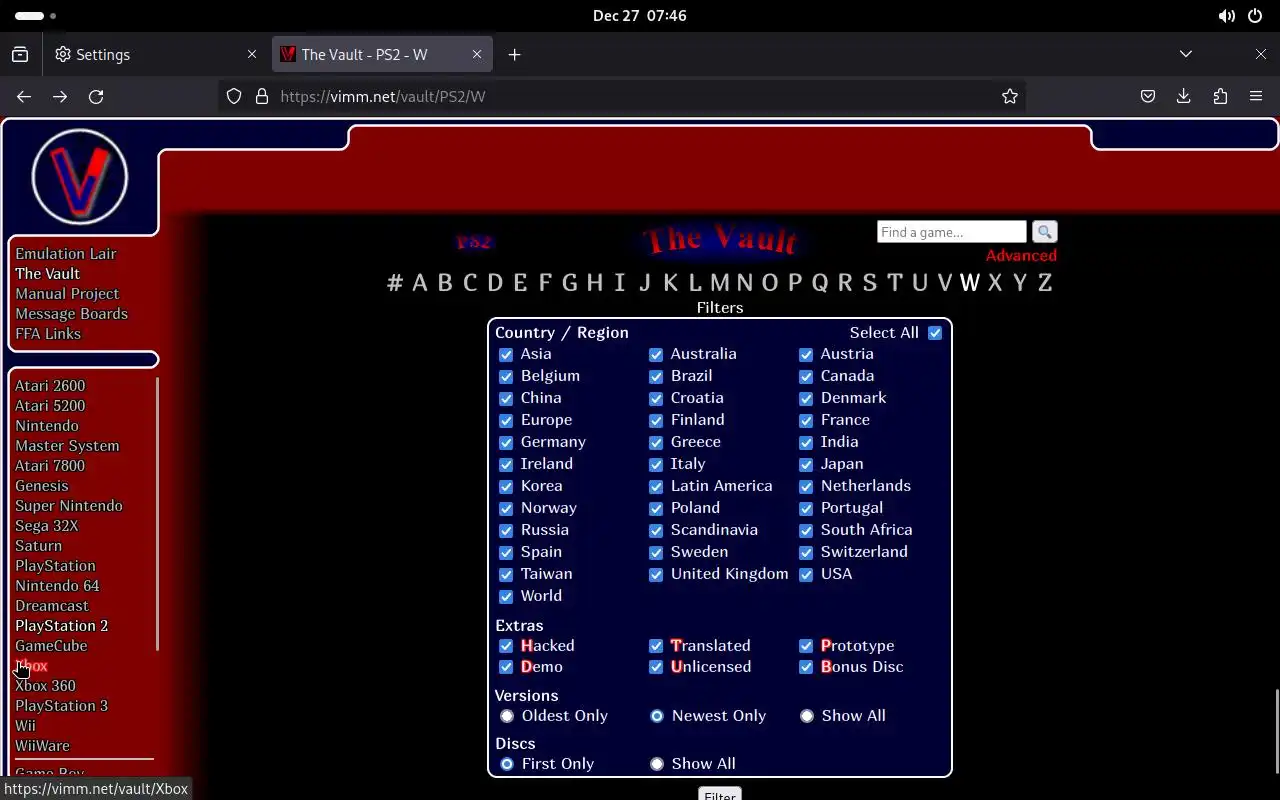Screen dimensions: 1280x800
Task: Open the Advanced search link
Action: pos(1021,256)
